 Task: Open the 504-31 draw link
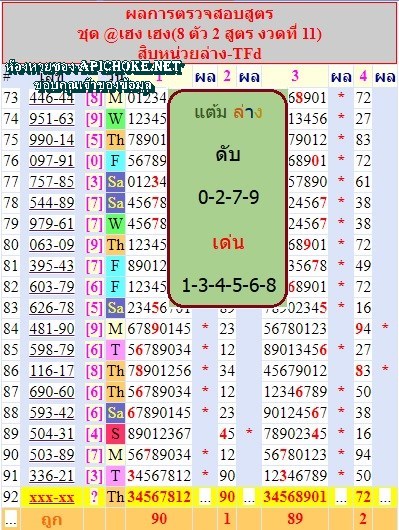pos(52,434)
